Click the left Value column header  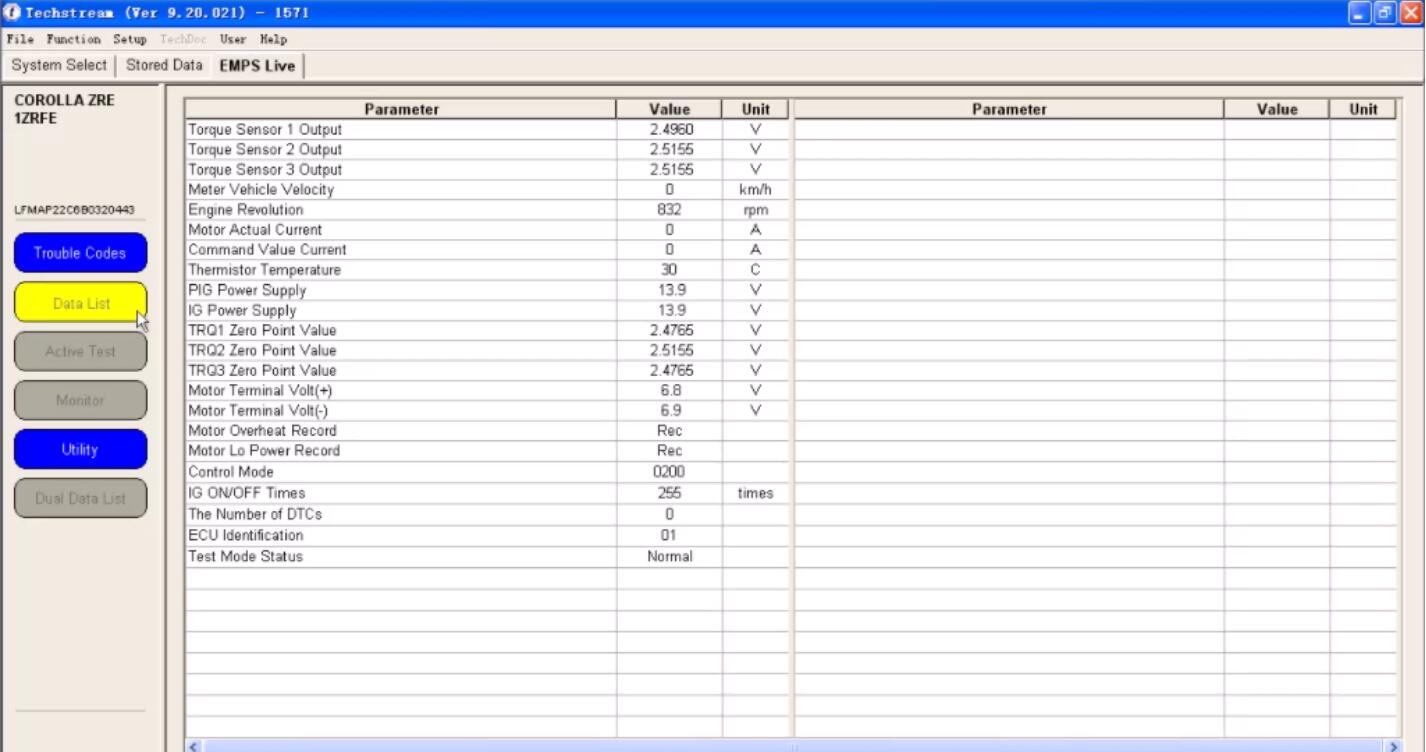point(669,110)
